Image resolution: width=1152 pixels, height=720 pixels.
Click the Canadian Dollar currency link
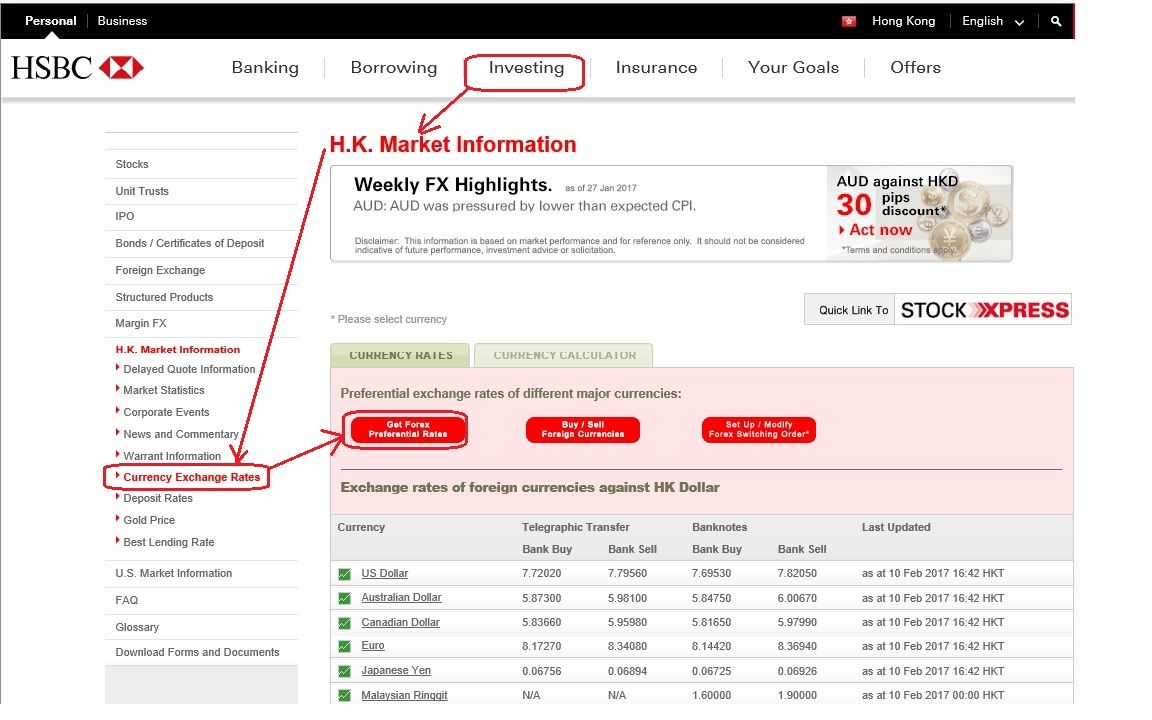point(400,622)
